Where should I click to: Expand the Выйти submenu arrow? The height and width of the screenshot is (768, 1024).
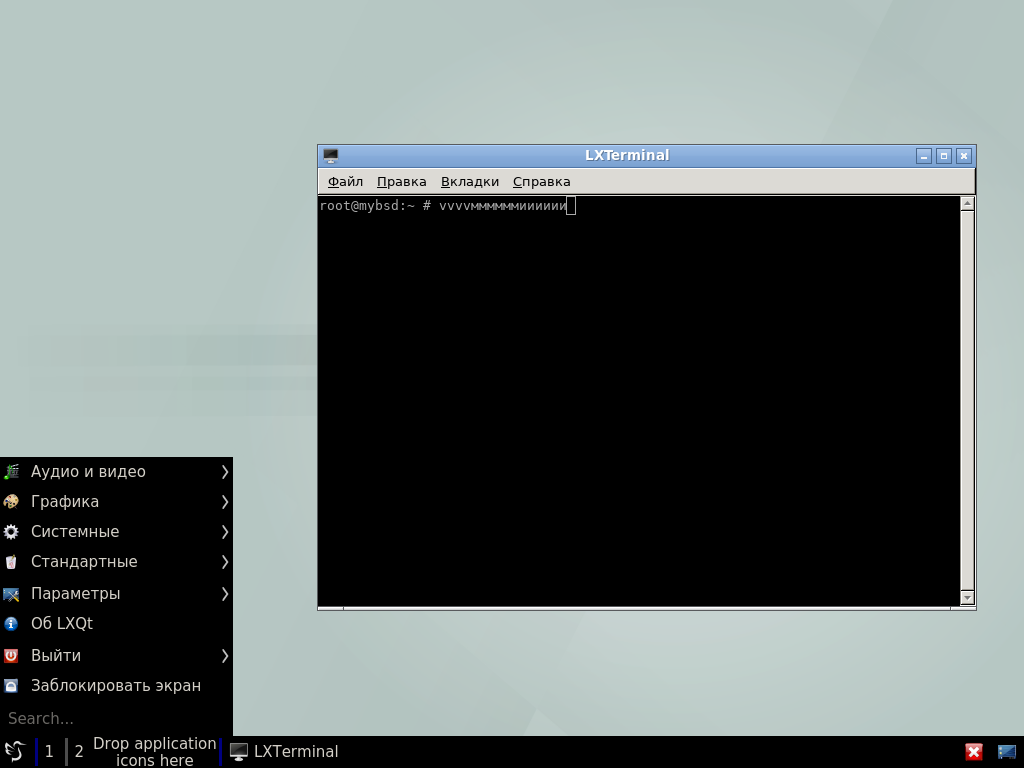coord(225,656)
